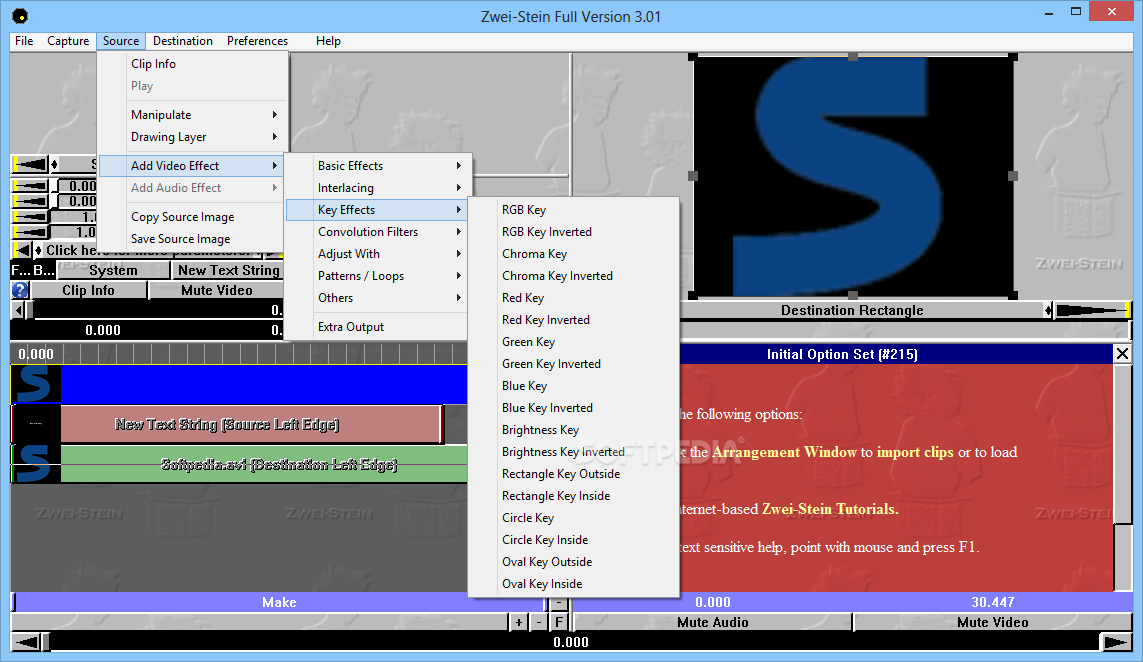This screenshot has height=662, width=1143.
Task: Click the left arrow before 'Click here' parameters
Action: point(23,250)
